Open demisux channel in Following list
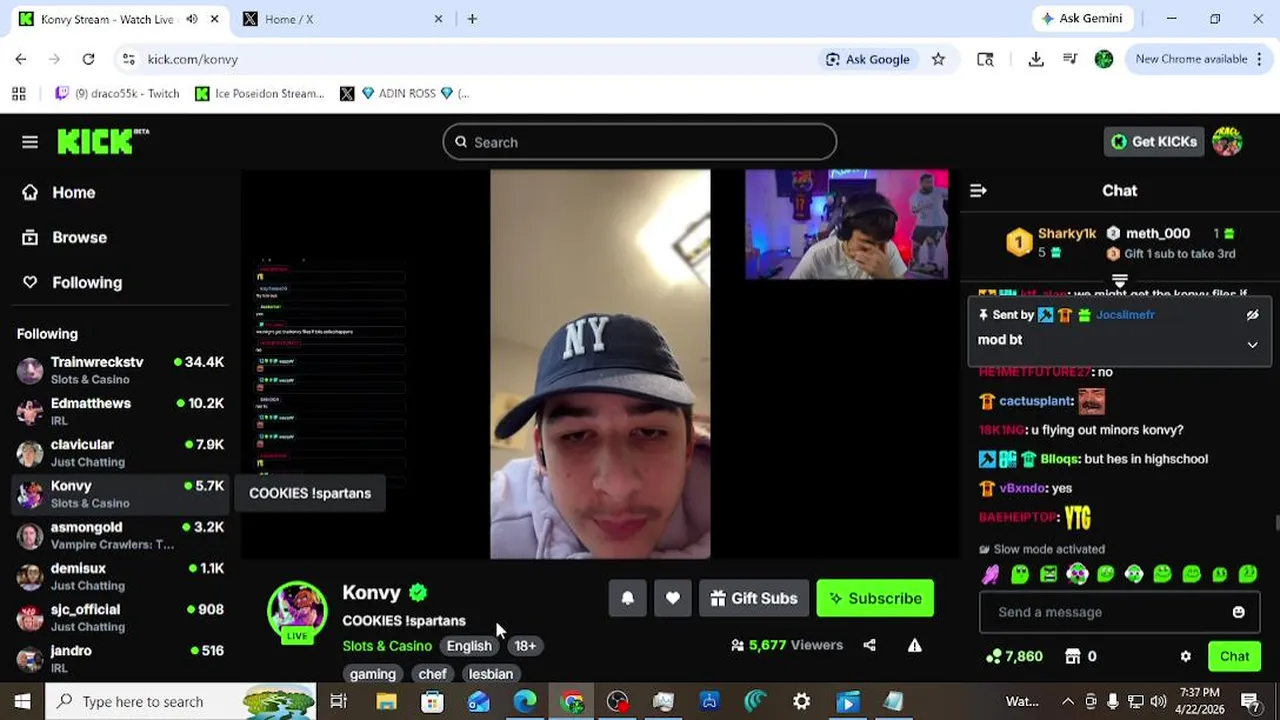The width and height of the screenshot is (1280, 720). 120,576
